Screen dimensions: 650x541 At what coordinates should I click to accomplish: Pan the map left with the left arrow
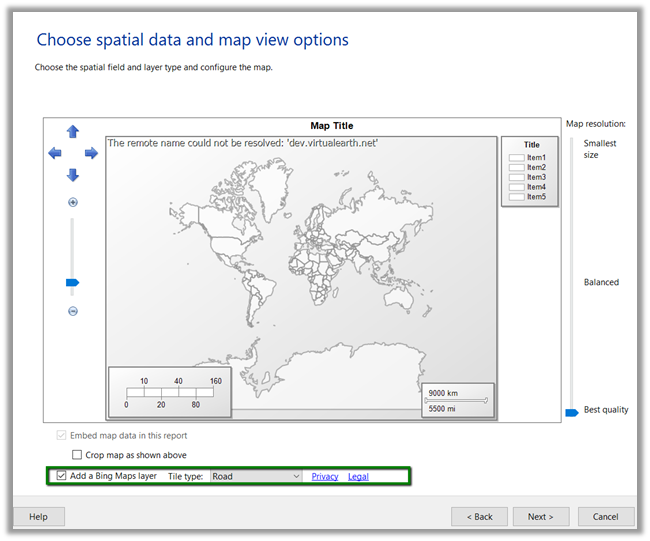coord(54,153)
